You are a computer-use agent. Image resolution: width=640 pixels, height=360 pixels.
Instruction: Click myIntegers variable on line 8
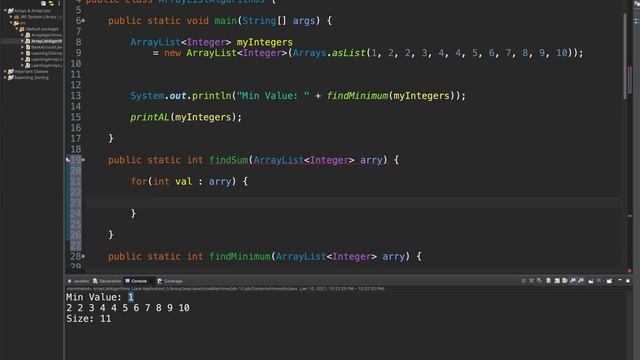(x=264, y=42)
